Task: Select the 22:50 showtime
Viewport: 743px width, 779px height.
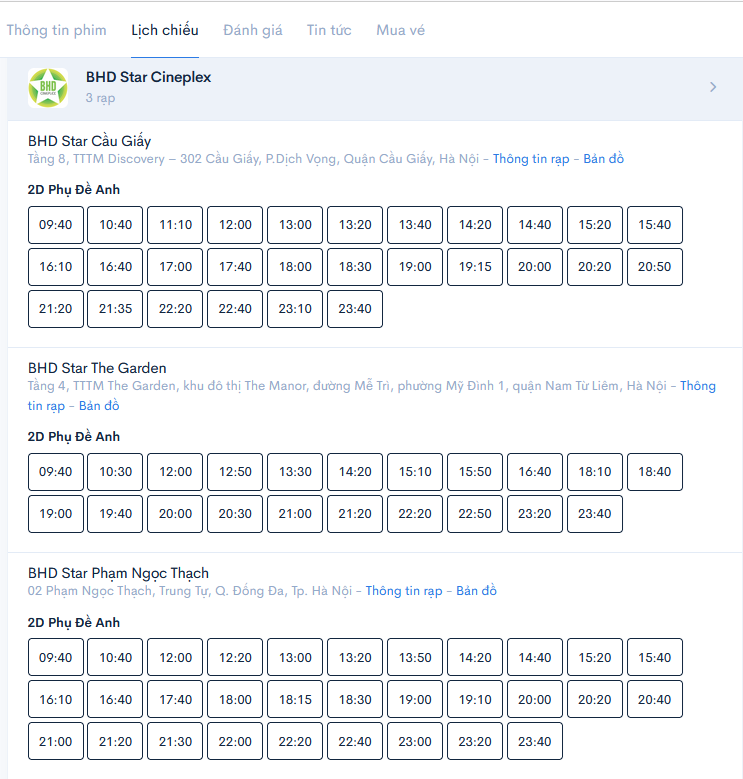Action: [x=475, y=514]
